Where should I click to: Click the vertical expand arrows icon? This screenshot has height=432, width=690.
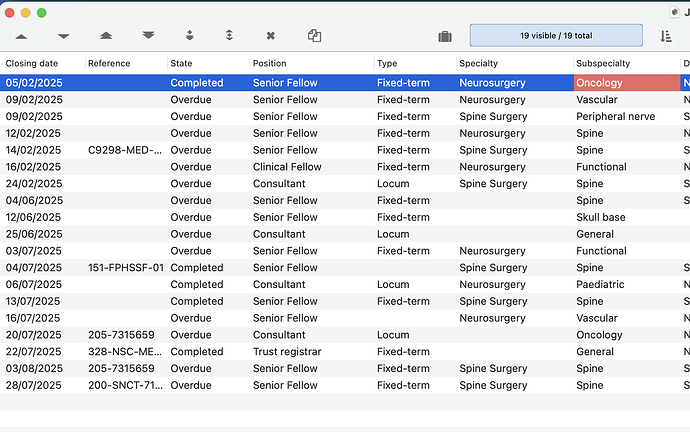click(229, 35)
